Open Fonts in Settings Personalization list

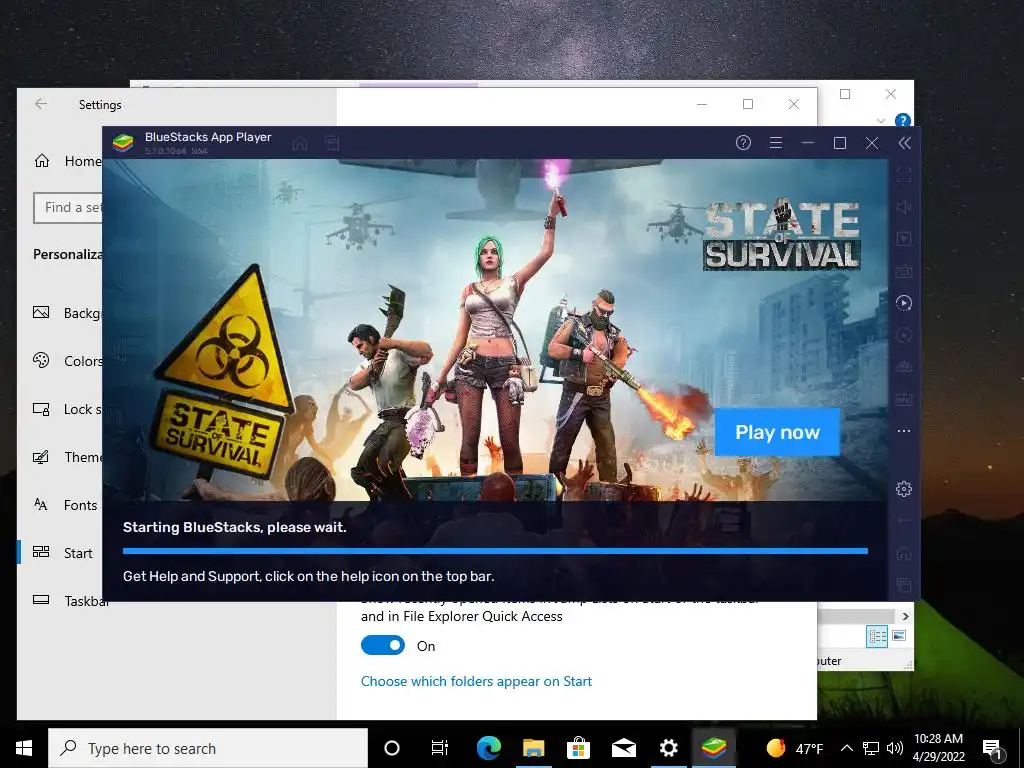[65, 504]
